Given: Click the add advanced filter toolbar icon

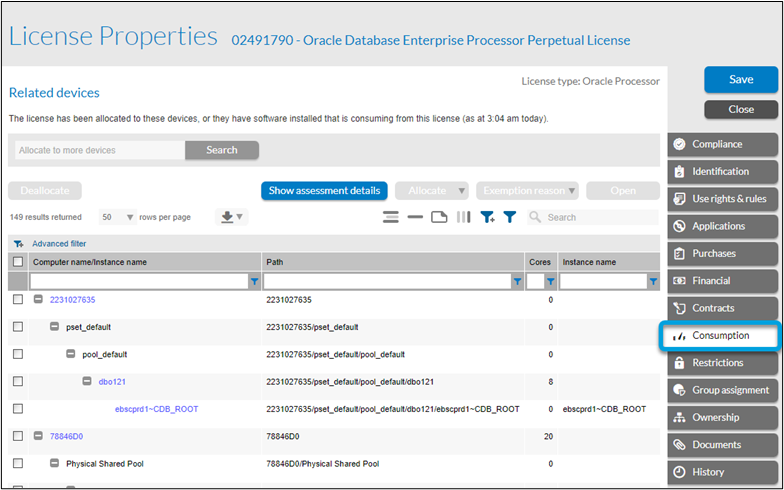Looking at the screenshot, I should (487, 217).
